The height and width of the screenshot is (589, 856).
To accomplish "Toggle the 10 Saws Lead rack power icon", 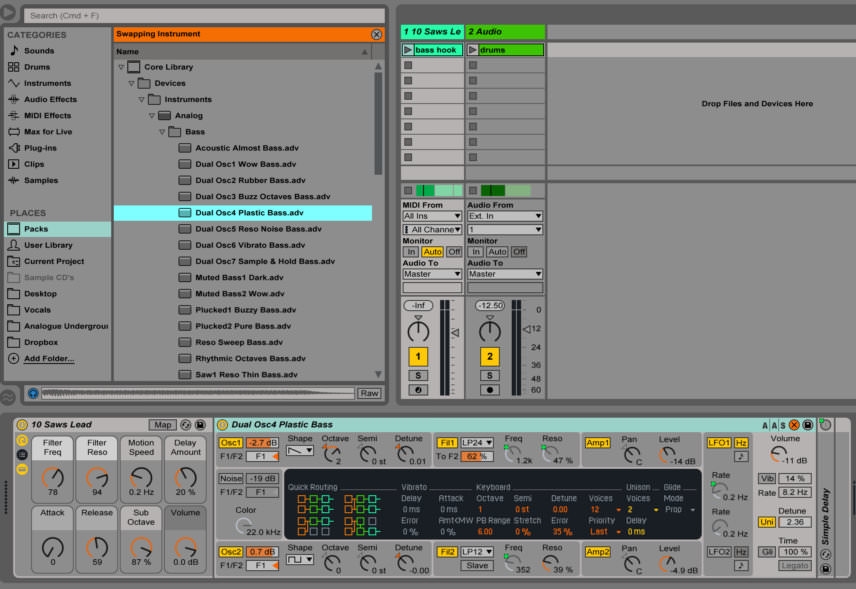I will coord(22,425).
